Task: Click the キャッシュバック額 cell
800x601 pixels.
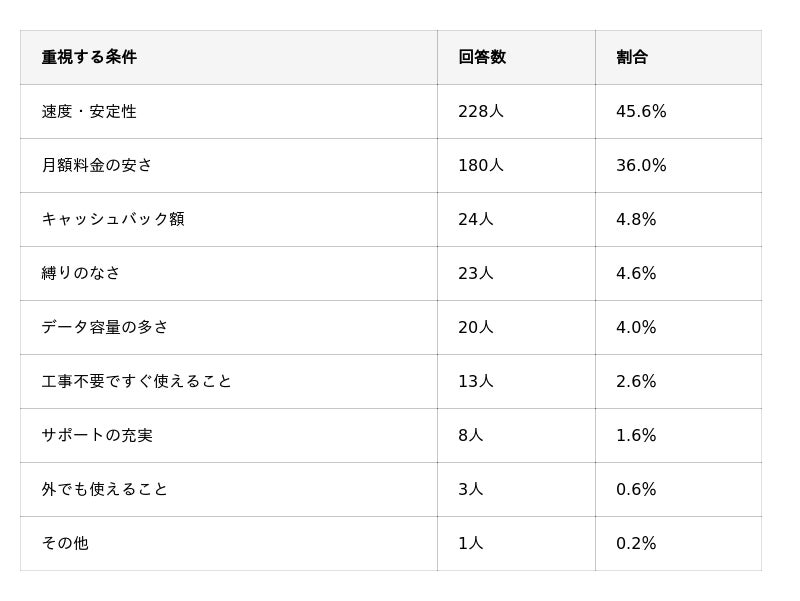Action: [113, 219]
